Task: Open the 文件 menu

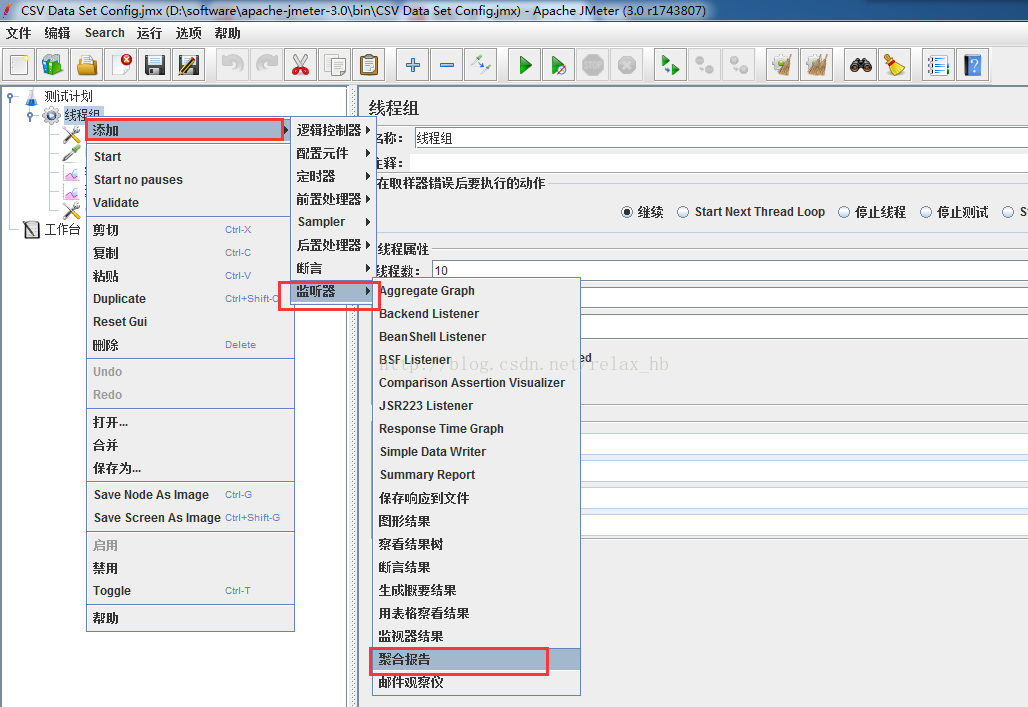Action: click(x=18, y=33)
